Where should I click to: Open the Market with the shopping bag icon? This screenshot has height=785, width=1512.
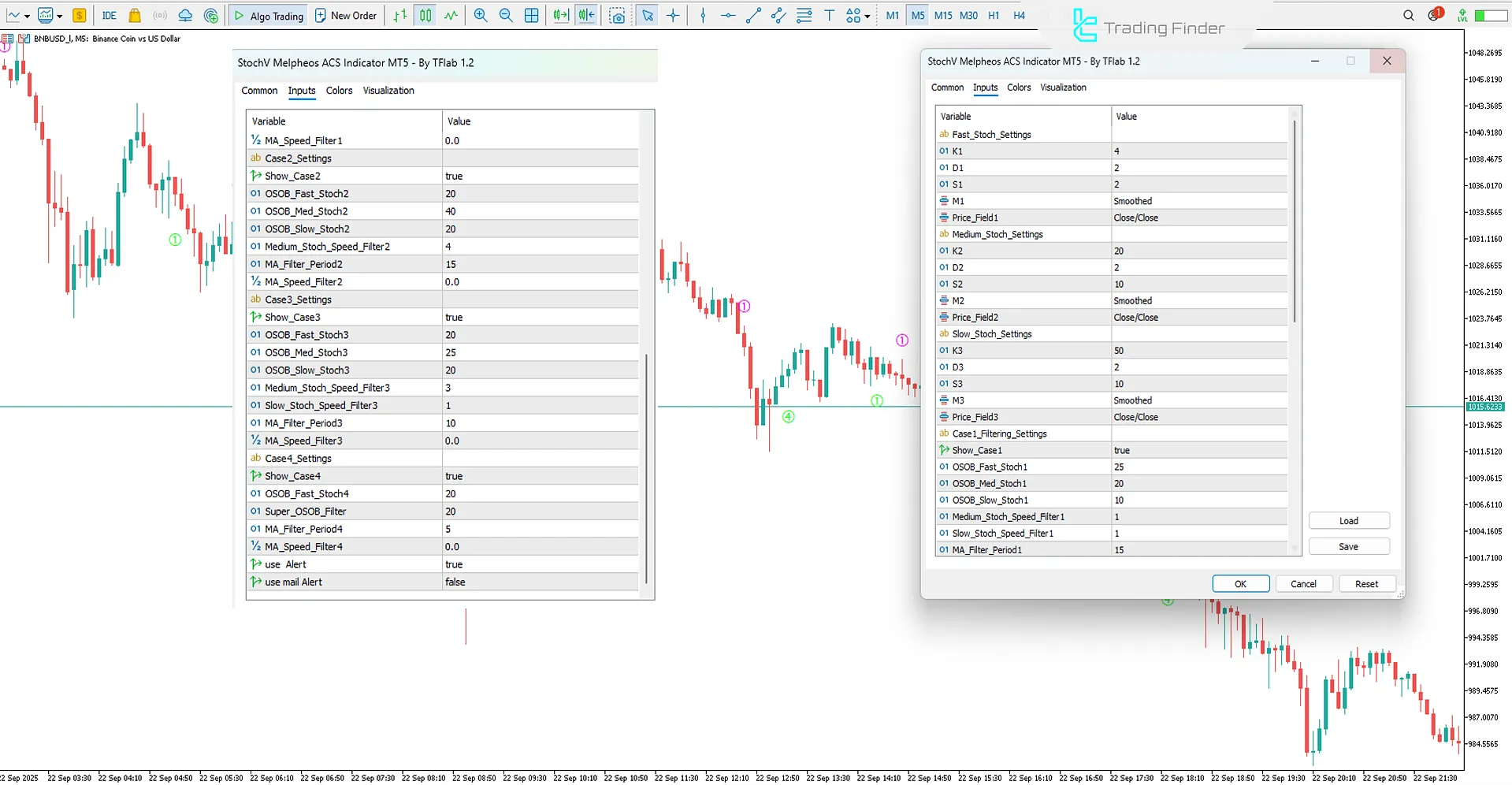click(x=134, y=15)
